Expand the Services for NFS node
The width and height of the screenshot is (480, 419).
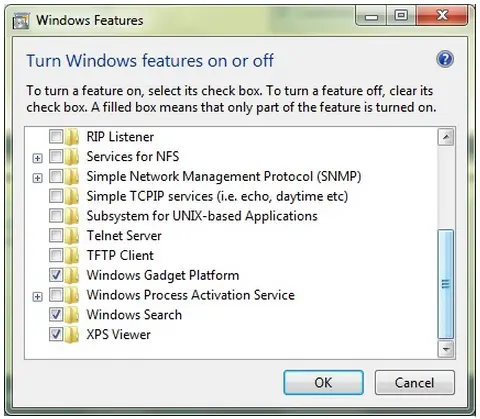(38, 158)
